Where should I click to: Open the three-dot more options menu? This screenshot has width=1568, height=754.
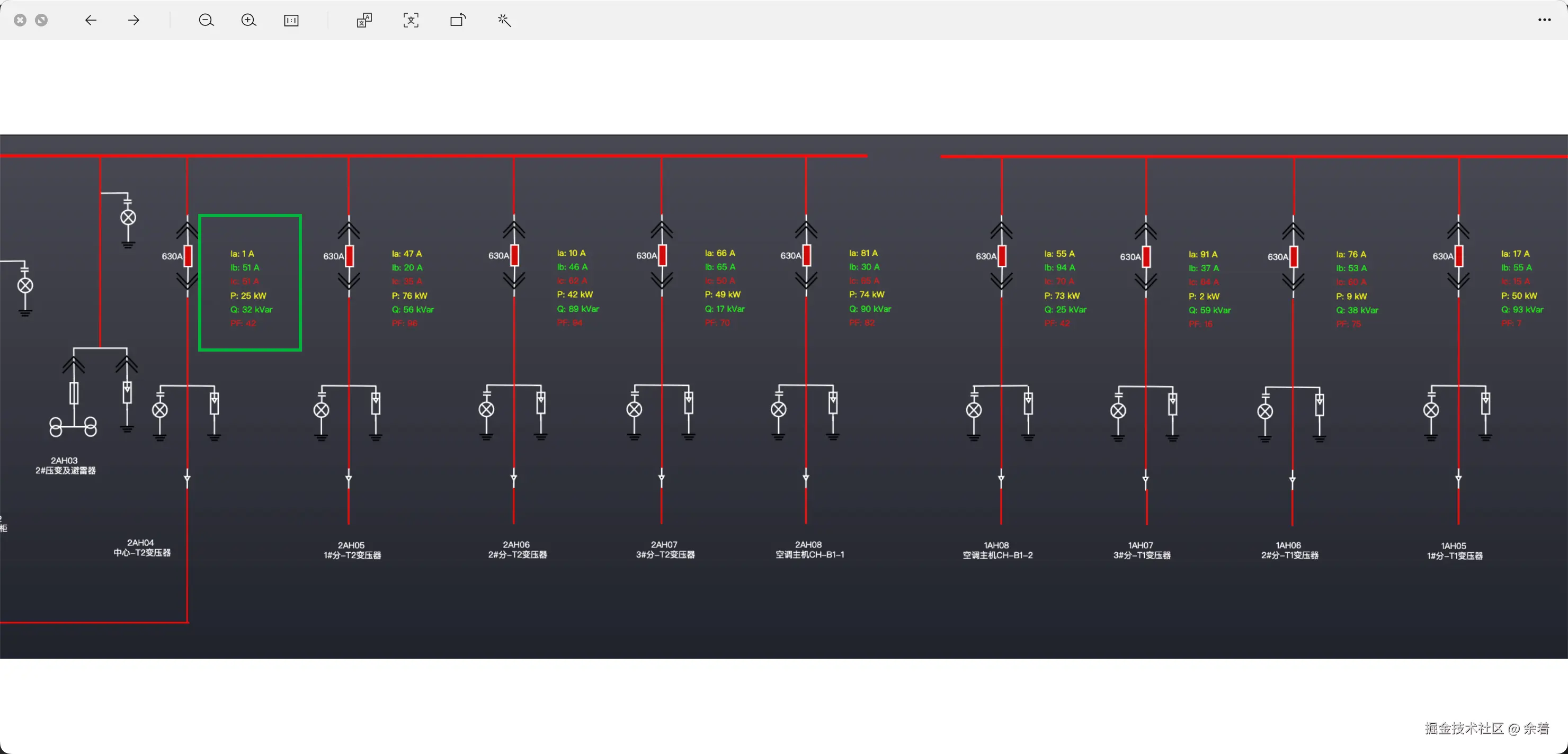pyautogui.click(x=1544, y=20)
